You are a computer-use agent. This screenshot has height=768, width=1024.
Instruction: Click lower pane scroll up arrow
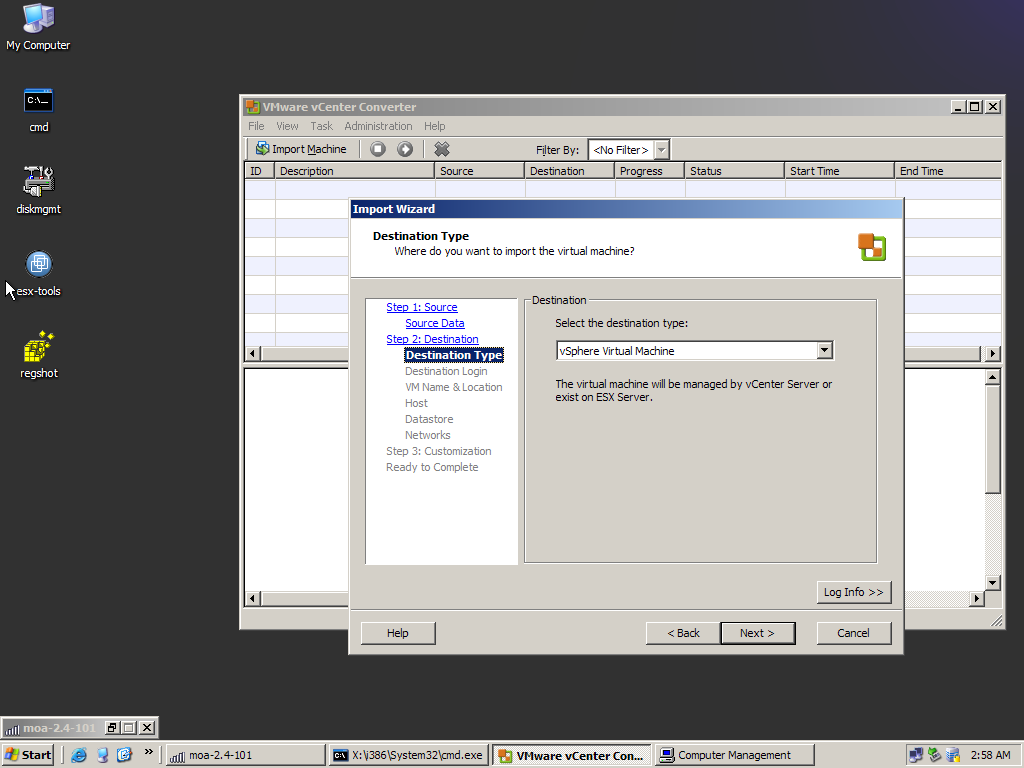coord(993,377)
